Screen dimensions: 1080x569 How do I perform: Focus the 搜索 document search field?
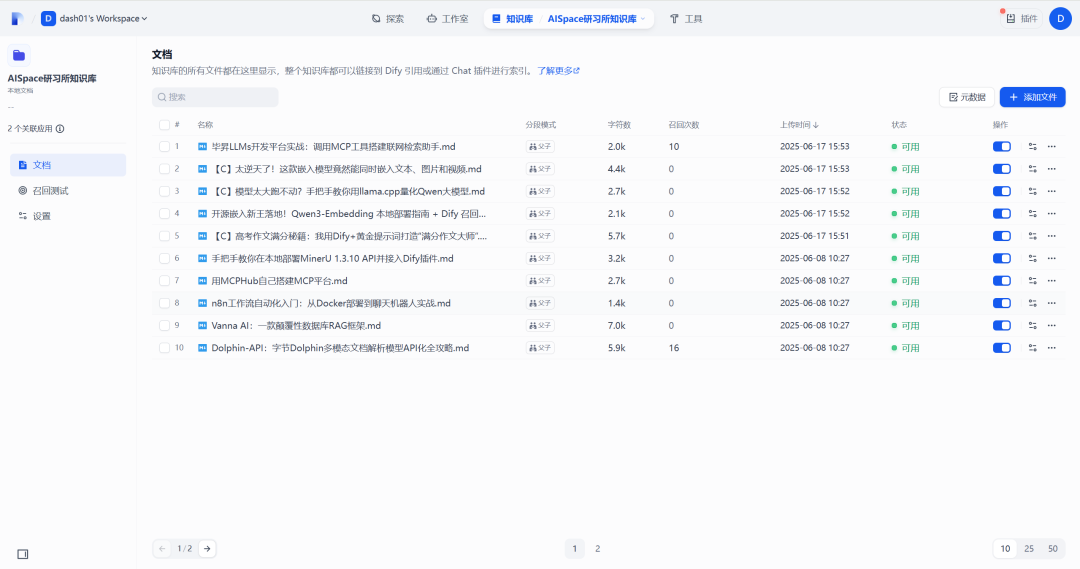pos(216,97)
